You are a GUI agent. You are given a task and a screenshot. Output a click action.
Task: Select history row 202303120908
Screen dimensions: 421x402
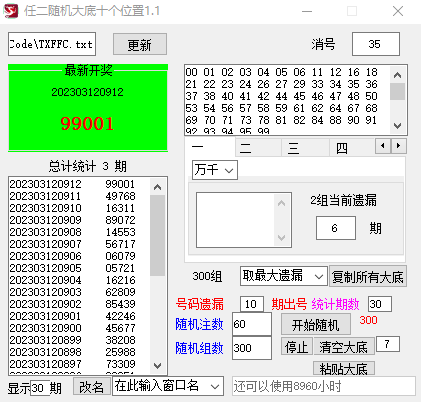[79, 232]
